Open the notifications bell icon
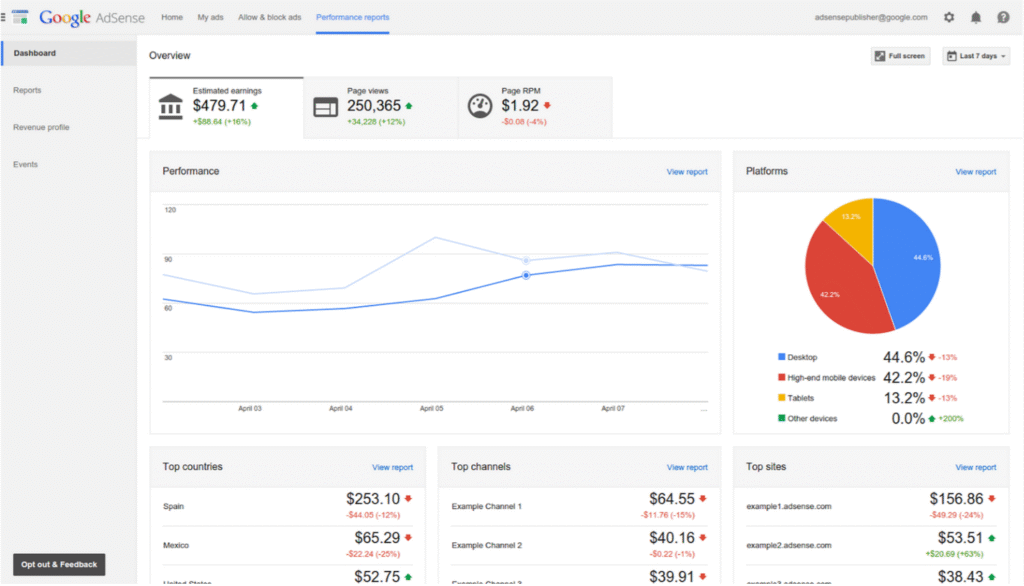 (x=976, y=17)
